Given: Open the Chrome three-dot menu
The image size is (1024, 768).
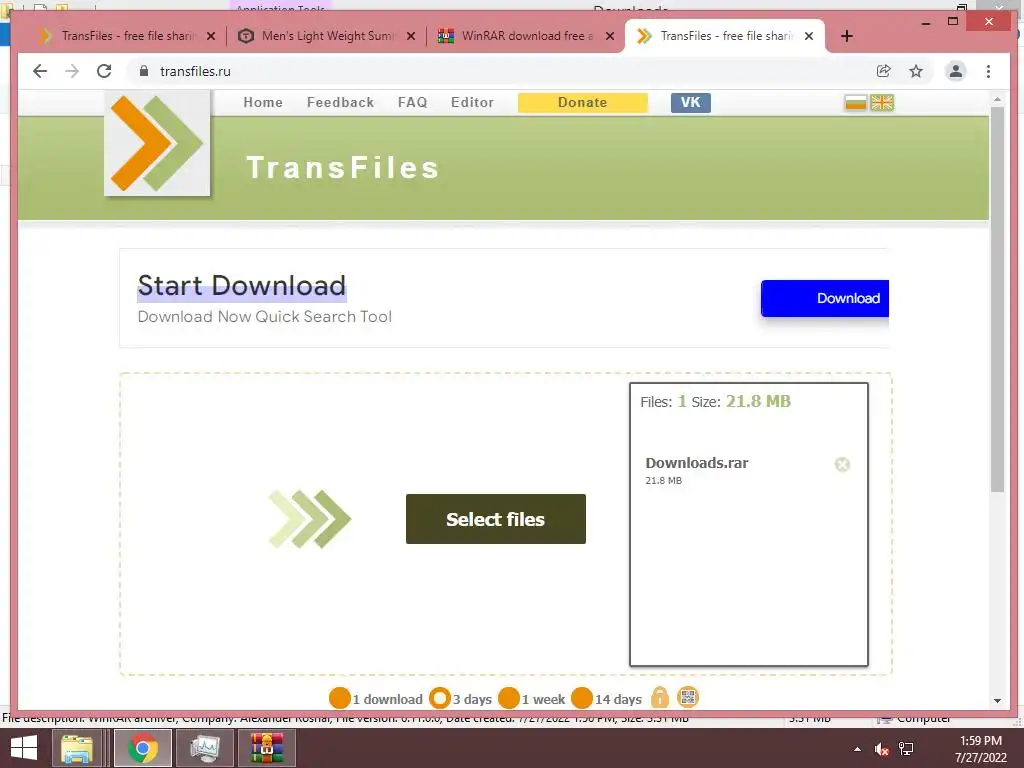Looking at the screenshot, I should pos(988,71).
